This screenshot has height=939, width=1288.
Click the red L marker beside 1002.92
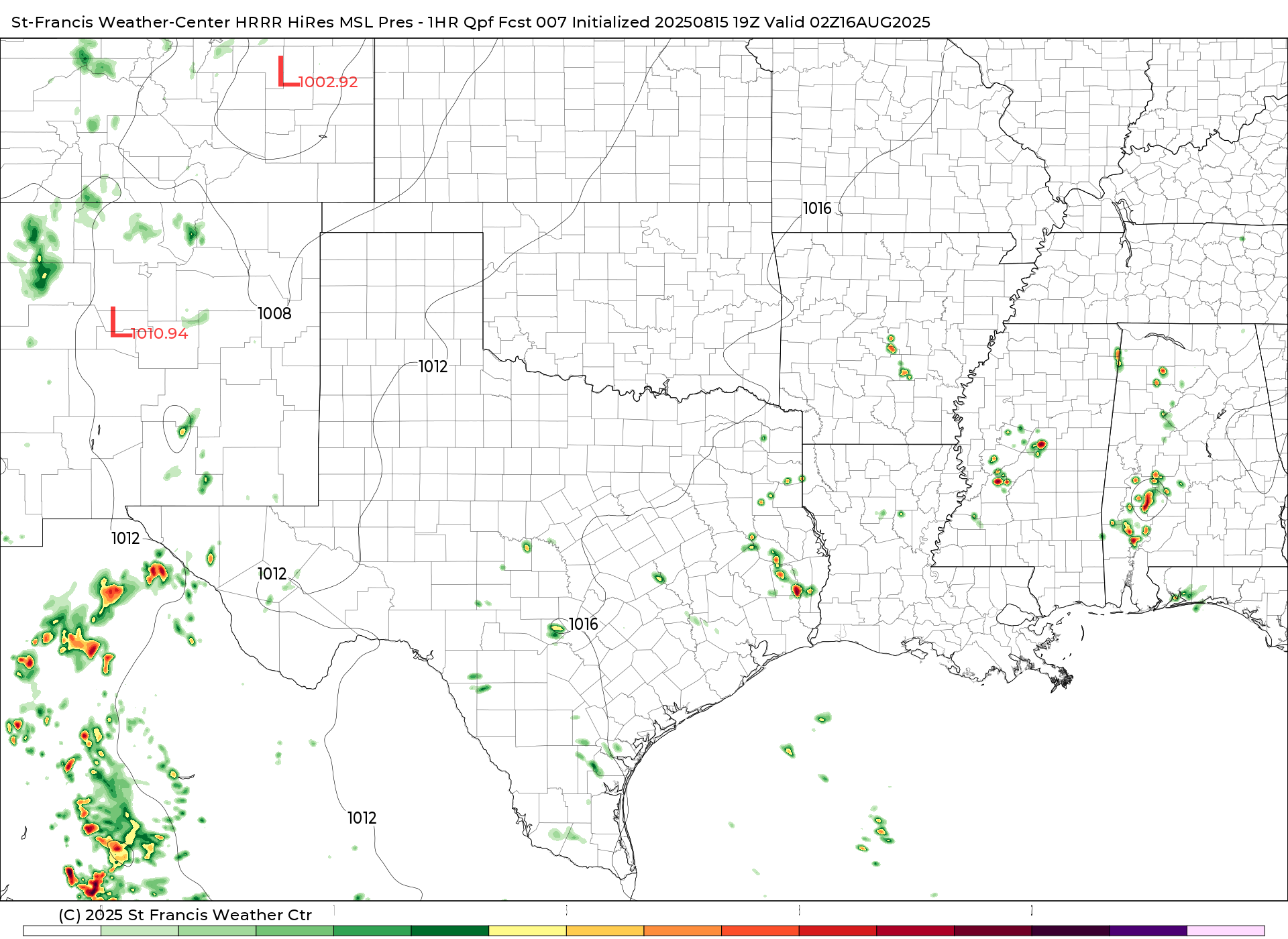click(288, 71)
